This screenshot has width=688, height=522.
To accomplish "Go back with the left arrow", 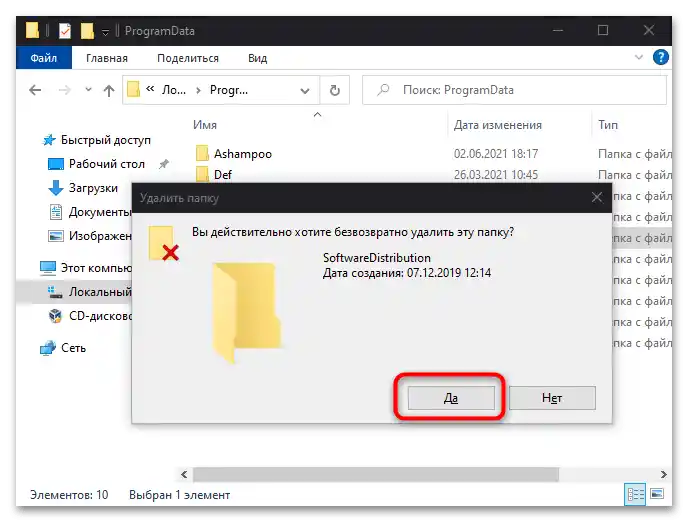I will [35, 90].
